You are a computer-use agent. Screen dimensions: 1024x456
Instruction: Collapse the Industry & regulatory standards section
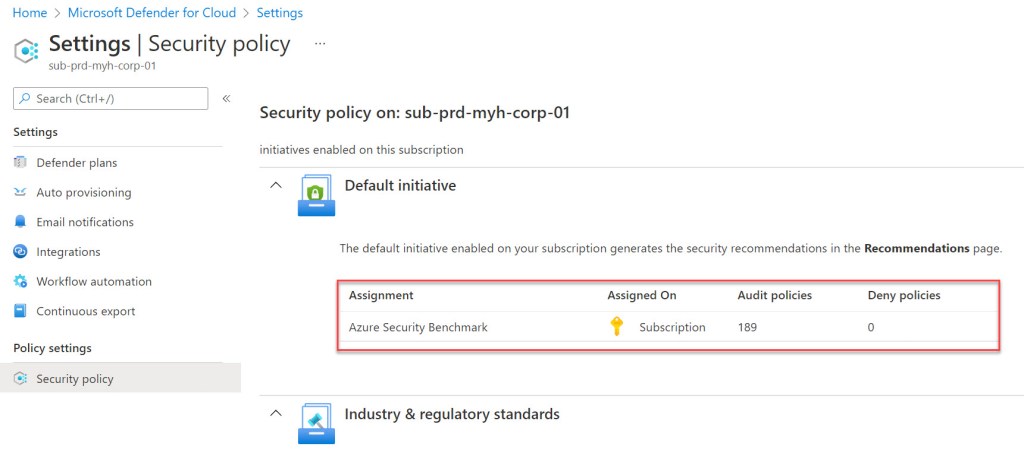[277, 414]
